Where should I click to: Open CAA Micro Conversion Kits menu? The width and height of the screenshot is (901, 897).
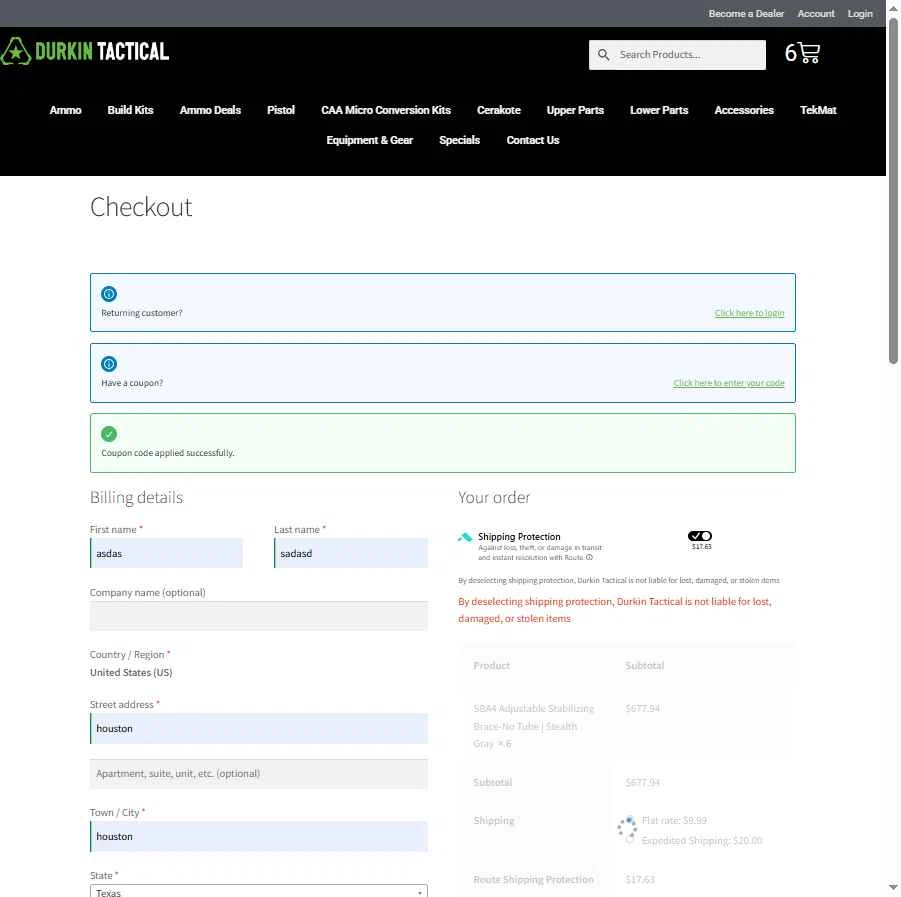click(x=386, y=110)
